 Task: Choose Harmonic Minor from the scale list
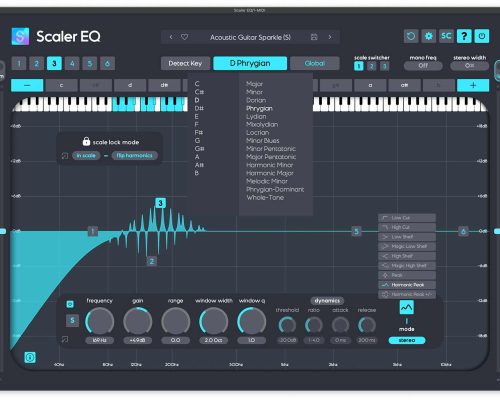(x=270, y=165)
